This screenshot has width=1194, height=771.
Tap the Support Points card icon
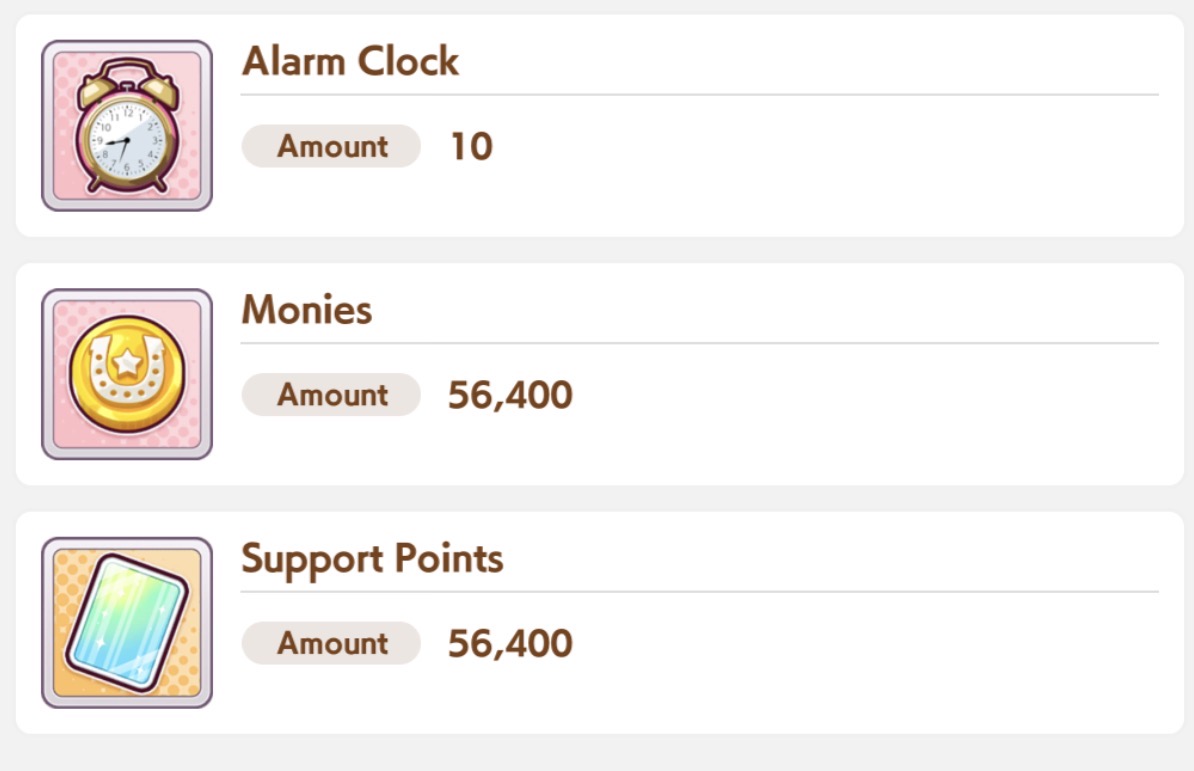[127, 623]
